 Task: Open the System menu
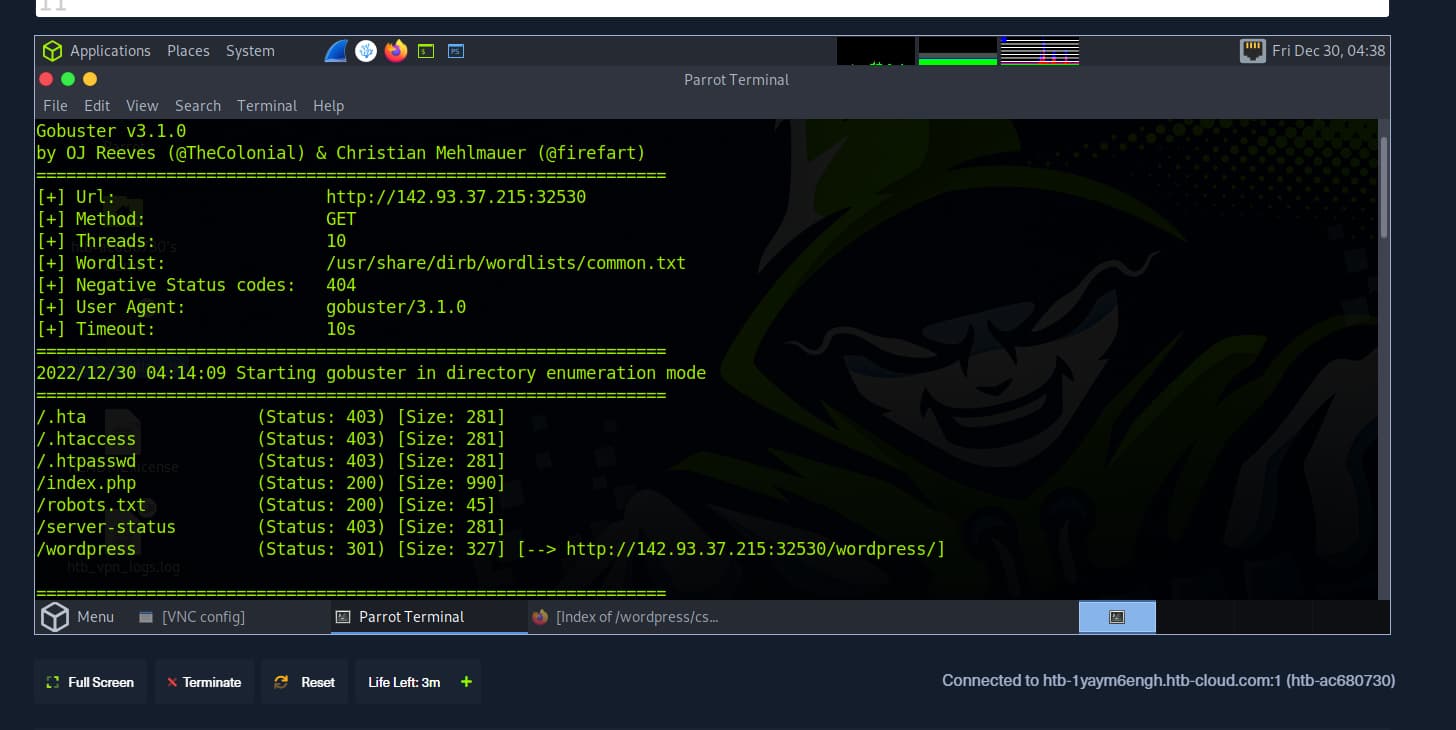pos(250,51)
